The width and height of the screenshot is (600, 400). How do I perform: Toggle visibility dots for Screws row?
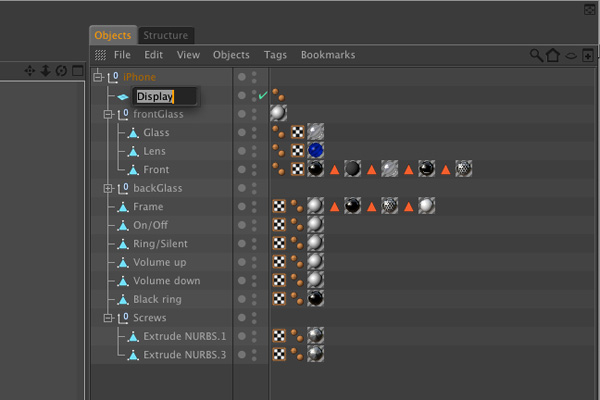(254, 318)
